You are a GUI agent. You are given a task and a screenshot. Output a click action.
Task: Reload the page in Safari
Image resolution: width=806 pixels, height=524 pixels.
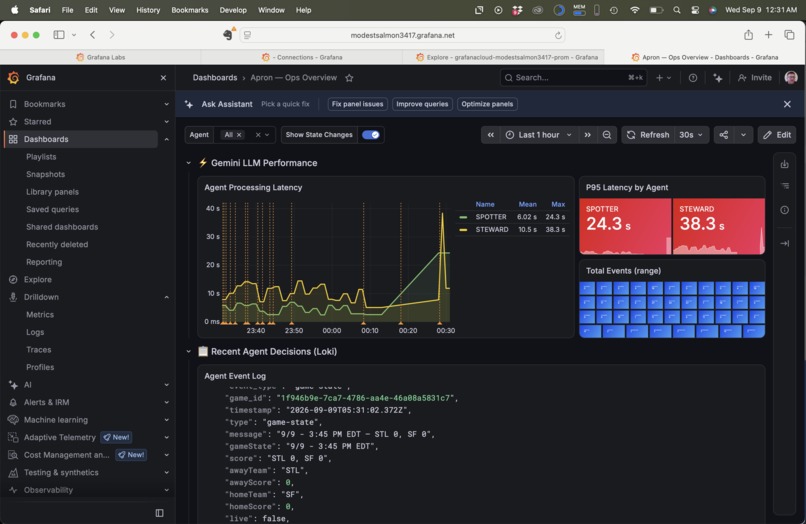[558, 35]
